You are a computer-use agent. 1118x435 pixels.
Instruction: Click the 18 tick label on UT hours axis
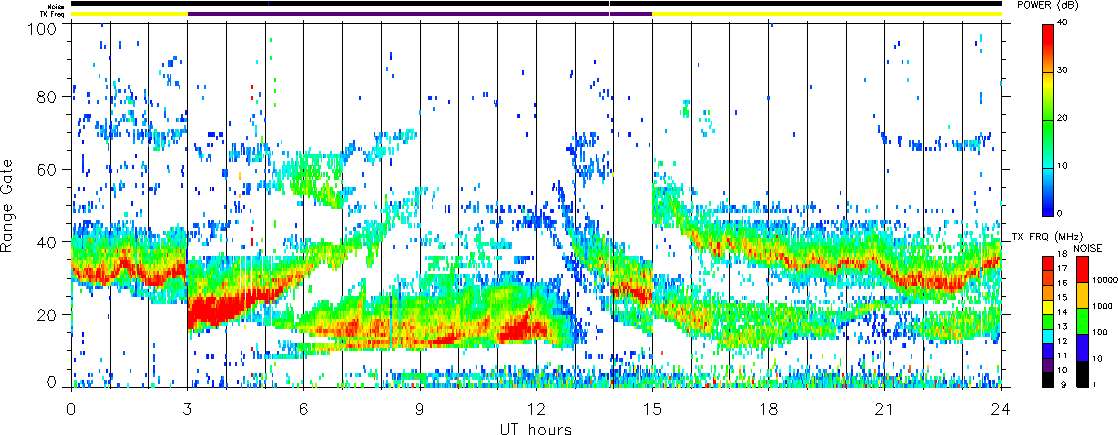click(769, 410)
